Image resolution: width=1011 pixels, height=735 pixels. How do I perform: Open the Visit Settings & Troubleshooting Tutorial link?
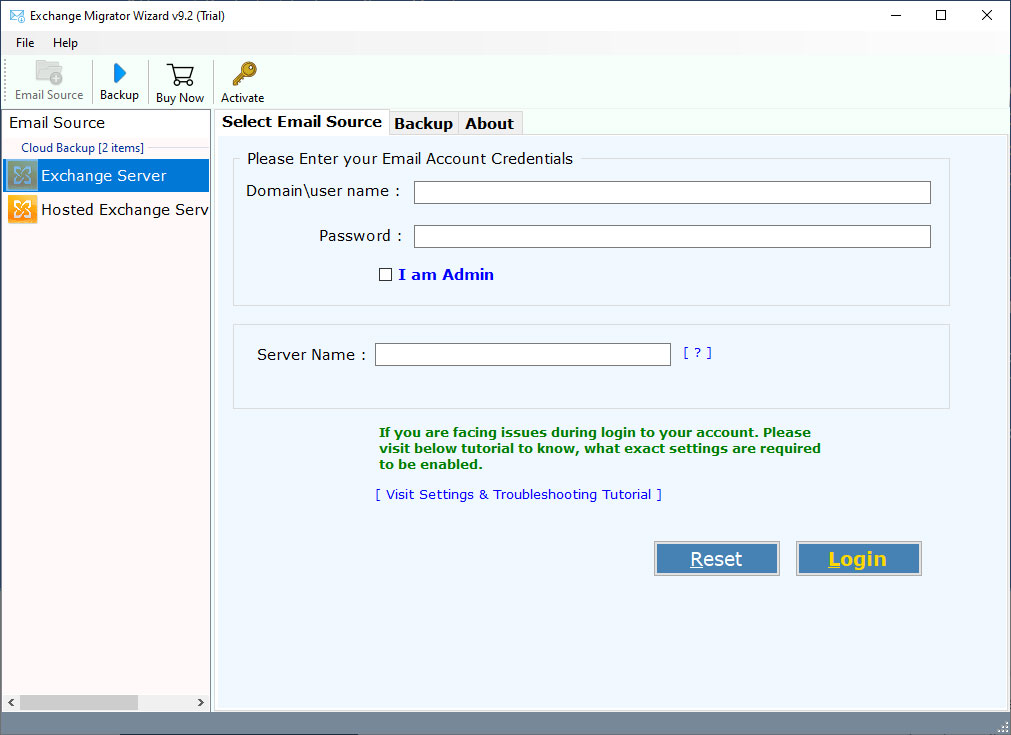(518, 495)
